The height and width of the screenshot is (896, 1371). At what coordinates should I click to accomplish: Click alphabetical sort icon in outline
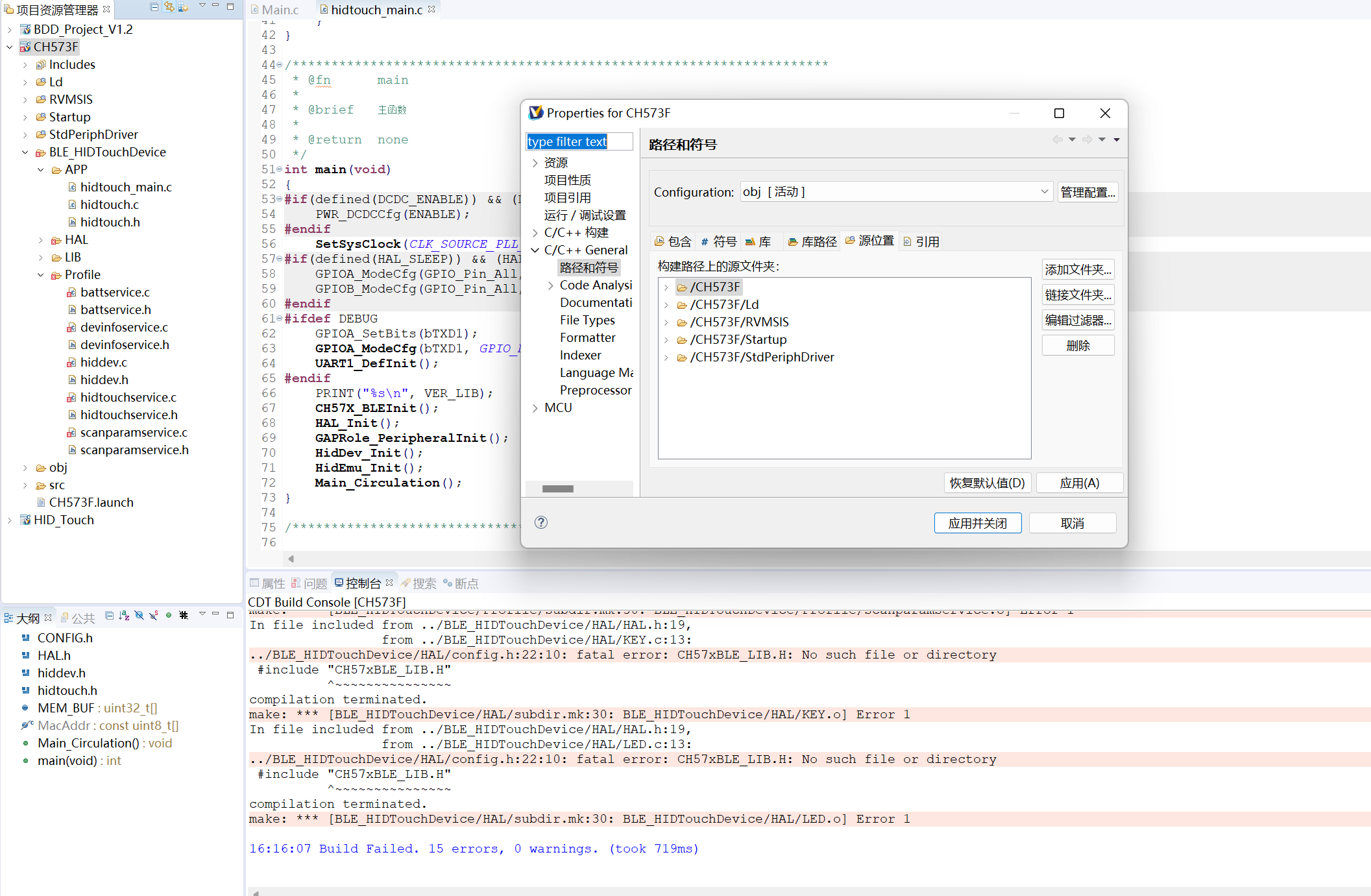coord(124,615)
